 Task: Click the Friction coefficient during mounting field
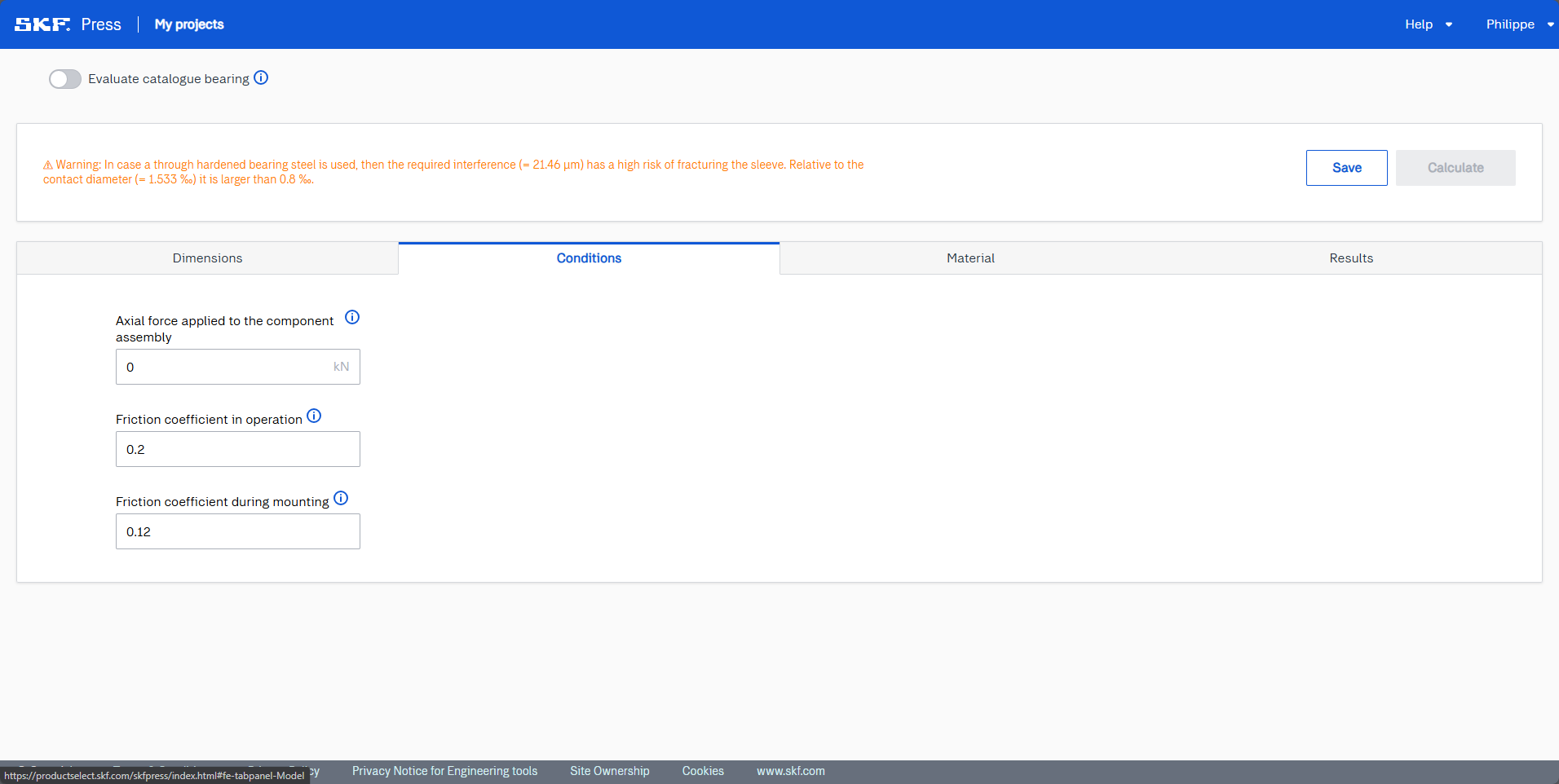pos(237,532)
